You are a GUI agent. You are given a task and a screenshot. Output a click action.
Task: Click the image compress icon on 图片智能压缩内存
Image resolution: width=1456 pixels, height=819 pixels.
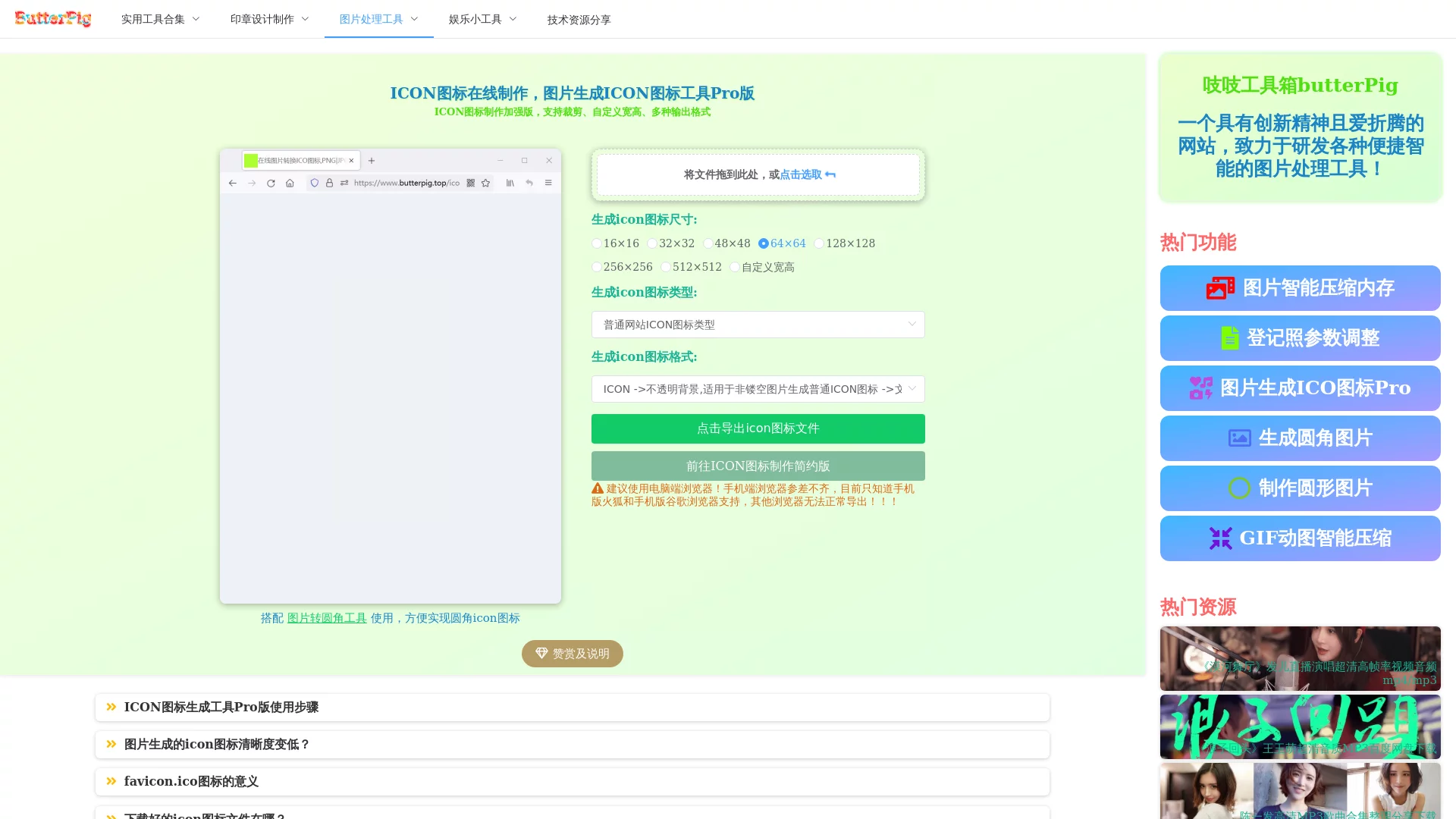tap(1219, 288)
